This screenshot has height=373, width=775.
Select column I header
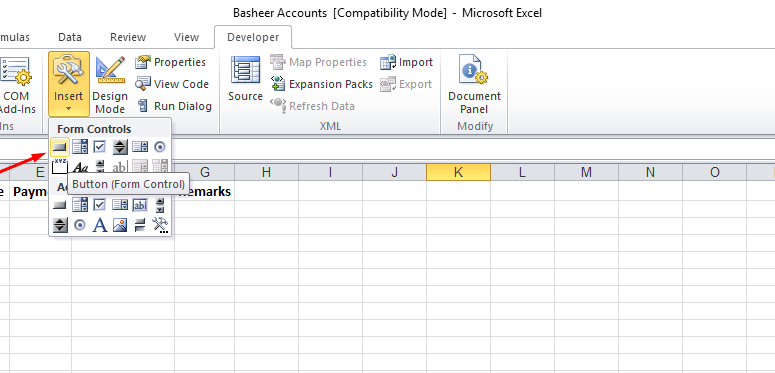click(x=330, y=172)
